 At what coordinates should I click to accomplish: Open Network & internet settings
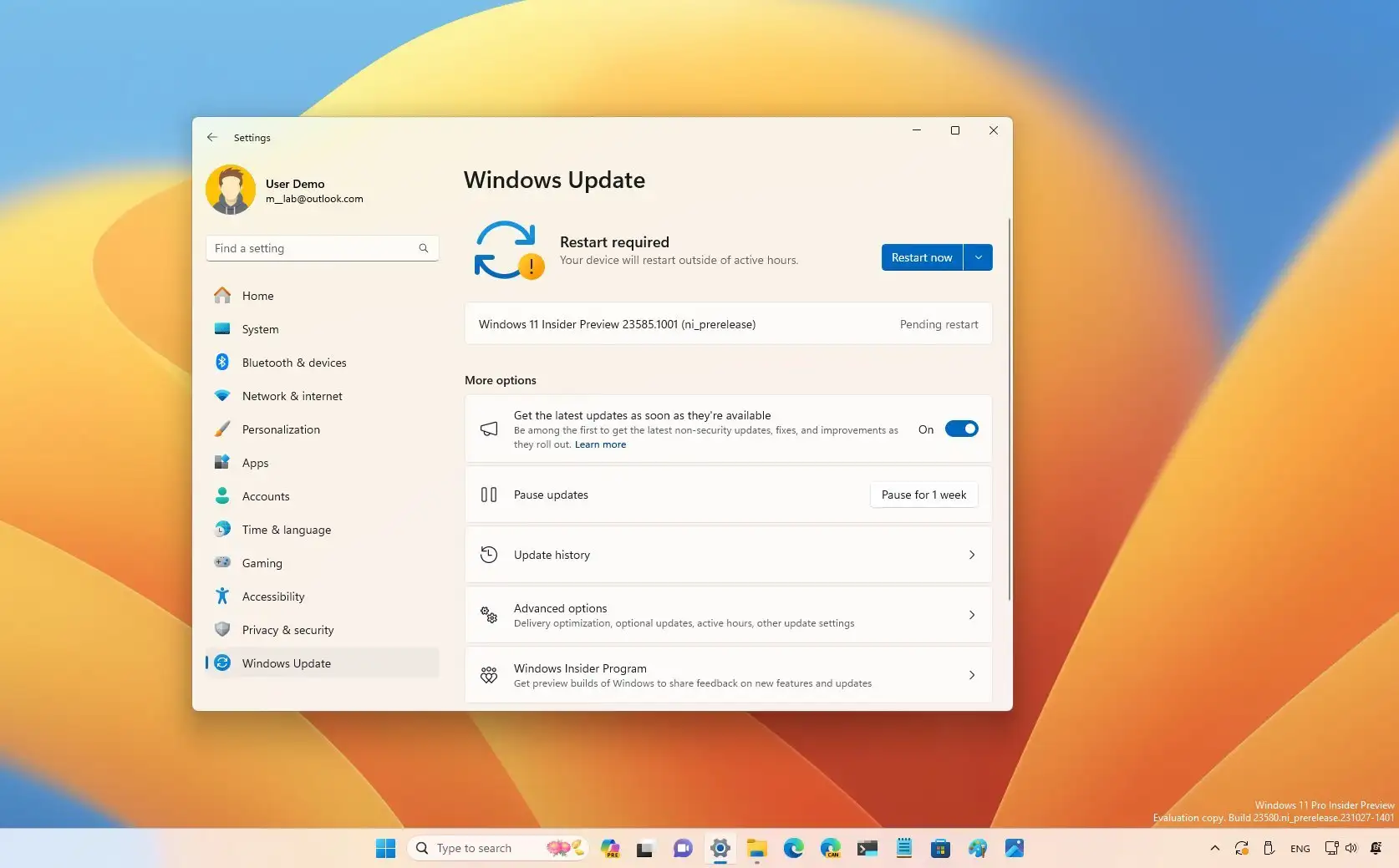[x=322, y=396]
